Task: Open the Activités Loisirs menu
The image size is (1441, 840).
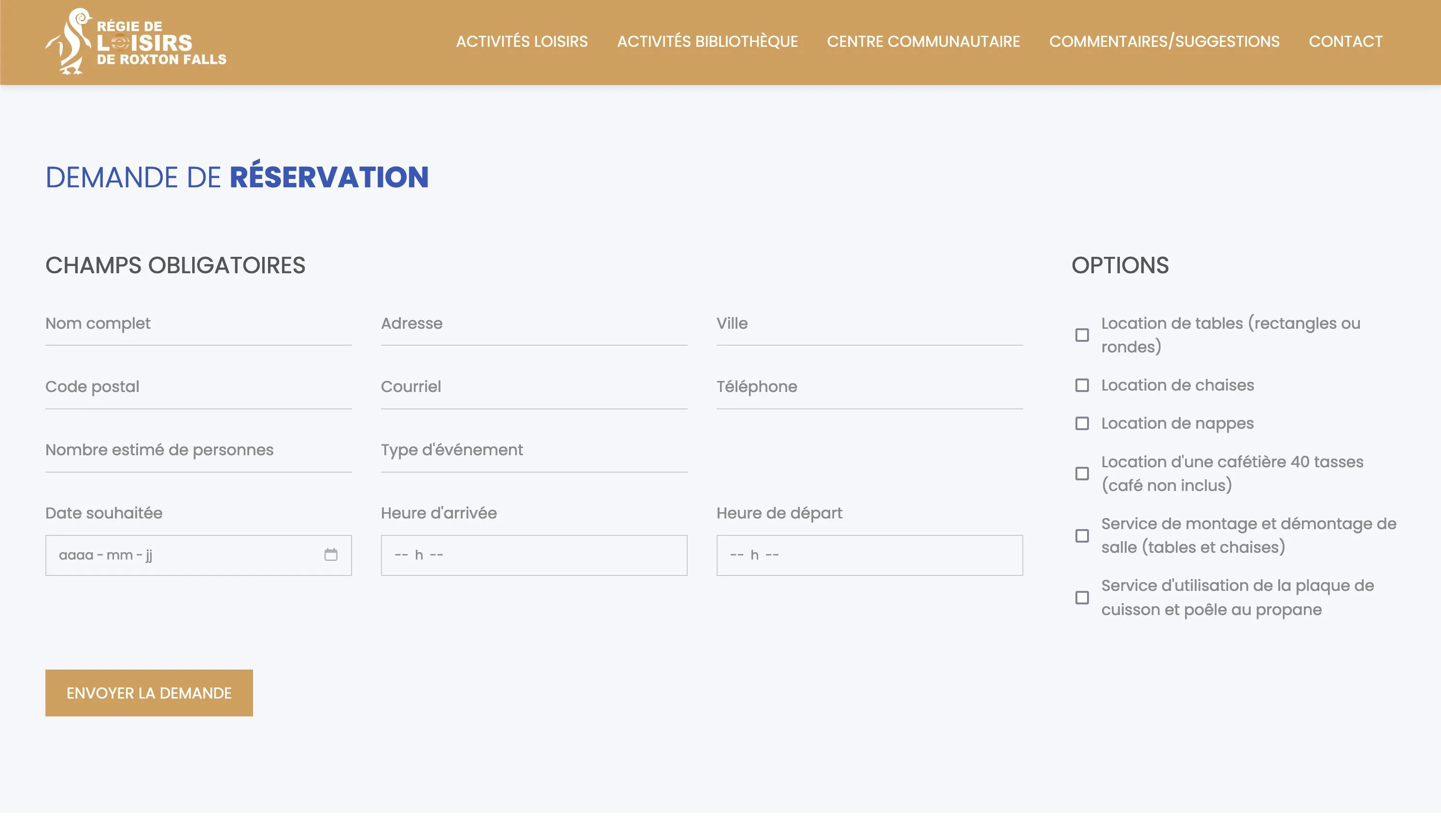Action: [x=522, y=42]
